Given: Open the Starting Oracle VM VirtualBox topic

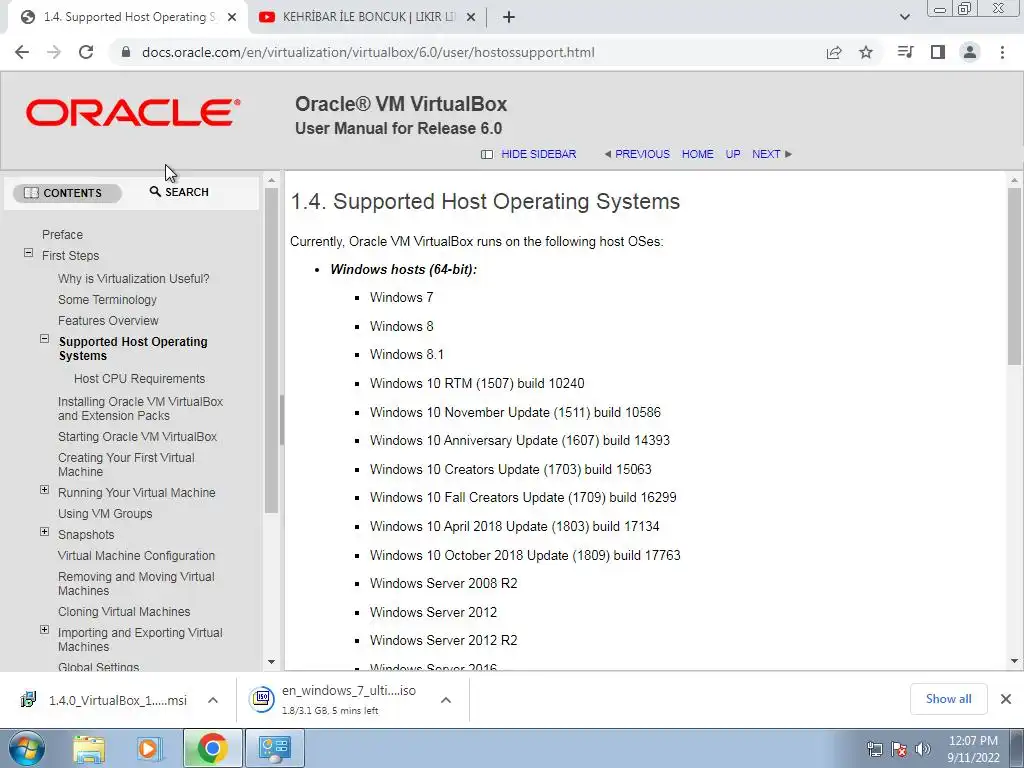Looking at the screenshot, I should (138, 437).
